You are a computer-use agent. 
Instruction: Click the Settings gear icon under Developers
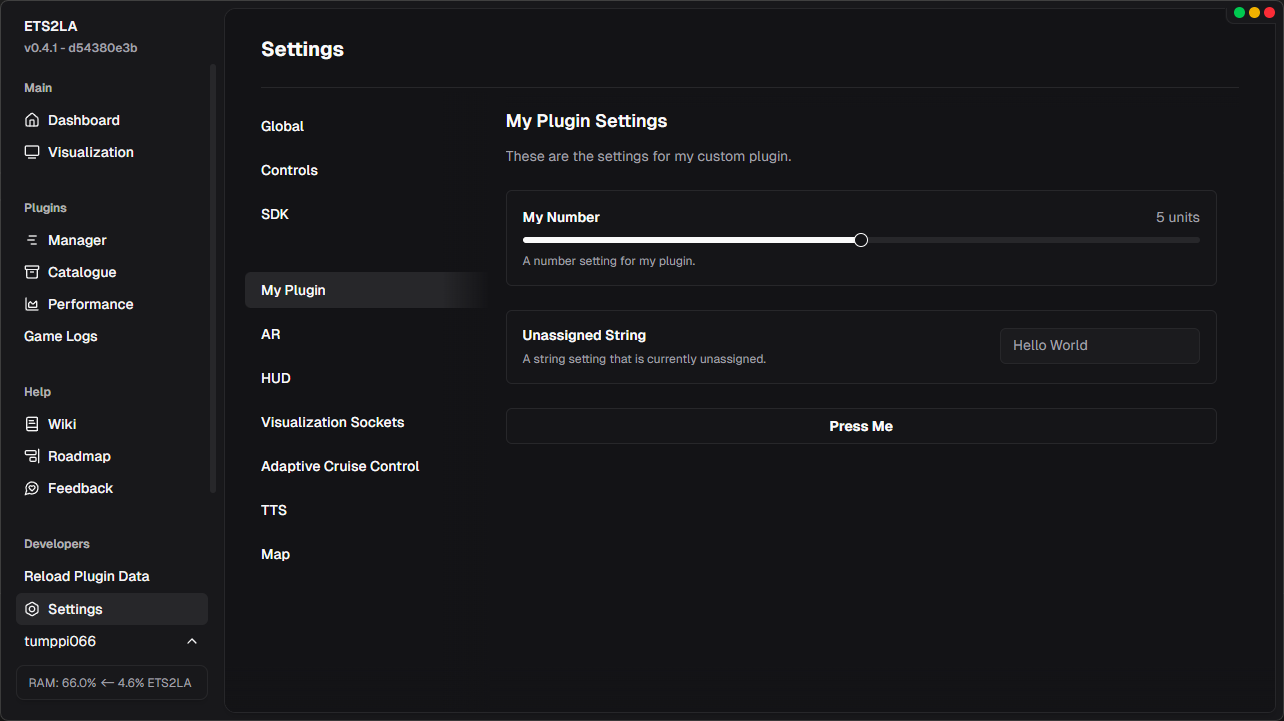pyautogui.click(x=33, y=608)
